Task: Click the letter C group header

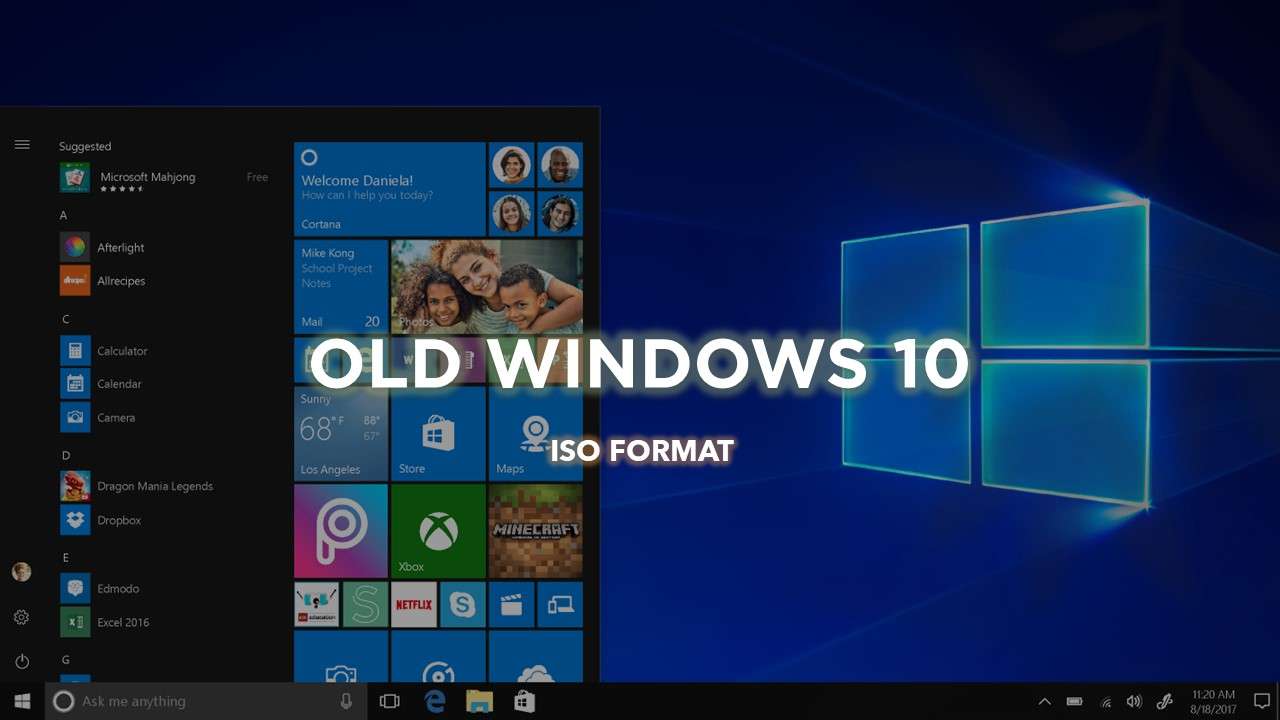Action: pyautogui.click(x=65, y=319)
